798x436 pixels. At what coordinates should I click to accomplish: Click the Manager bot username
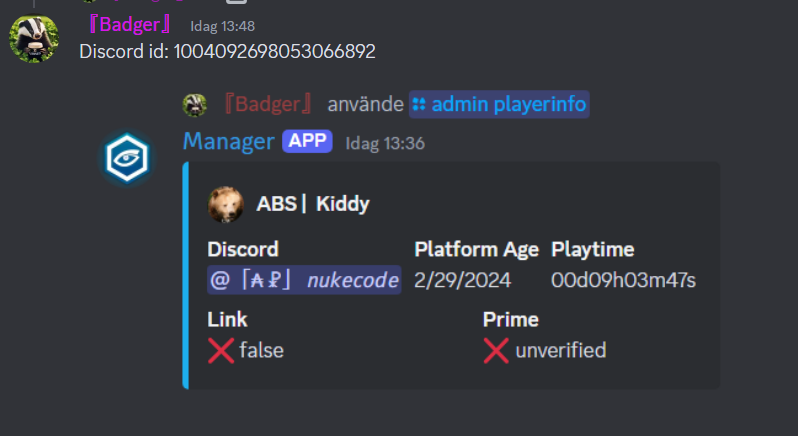228,142
